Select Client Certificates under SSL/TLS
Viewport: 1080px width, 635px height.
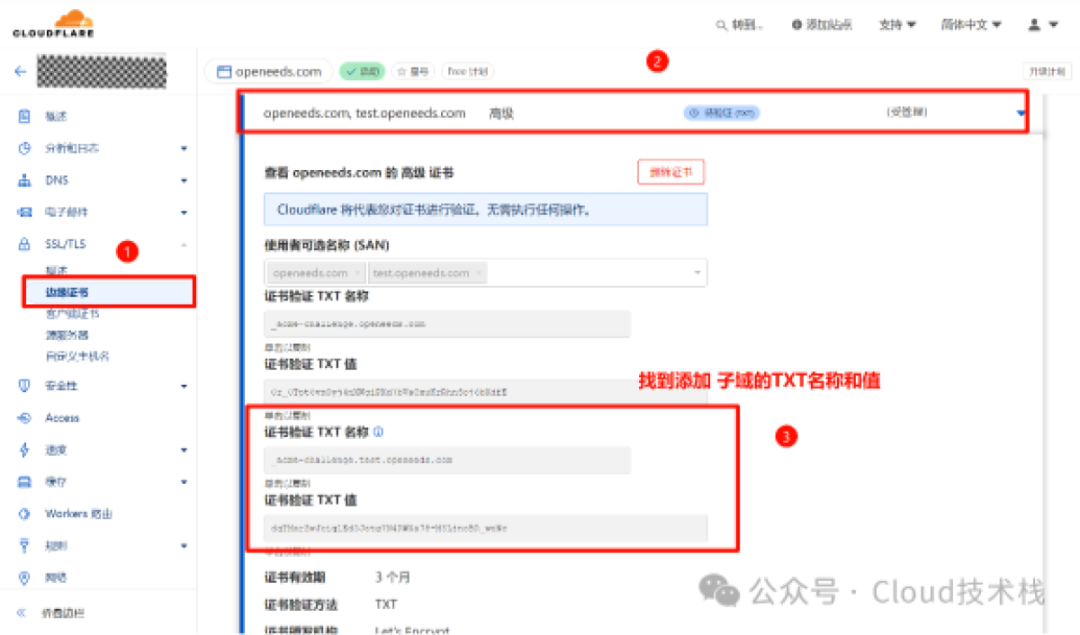point(72,314)
